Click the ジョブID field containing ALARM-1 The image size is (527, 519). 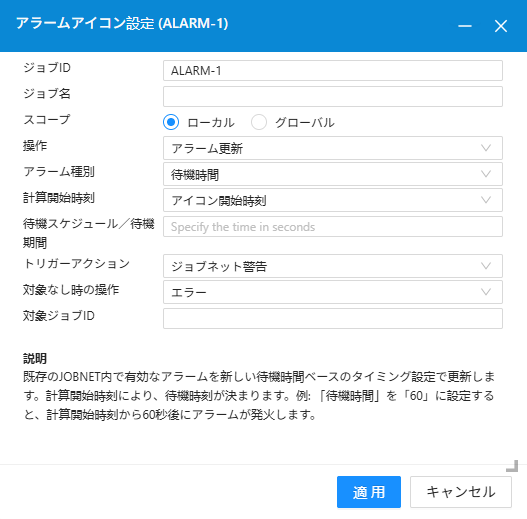pos(333,71)
